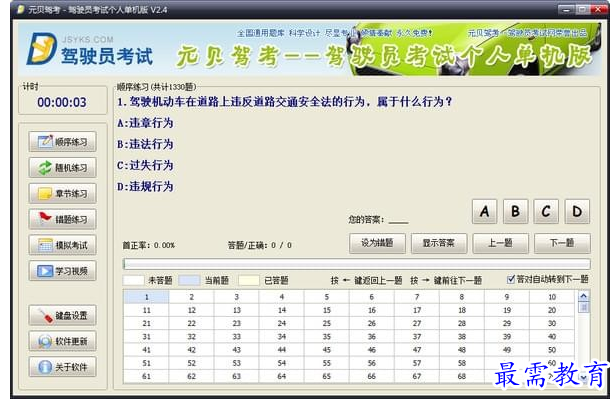Jump to question 52 in grid
The height and width of the screenshot is (406, 616).
[191, 363]
